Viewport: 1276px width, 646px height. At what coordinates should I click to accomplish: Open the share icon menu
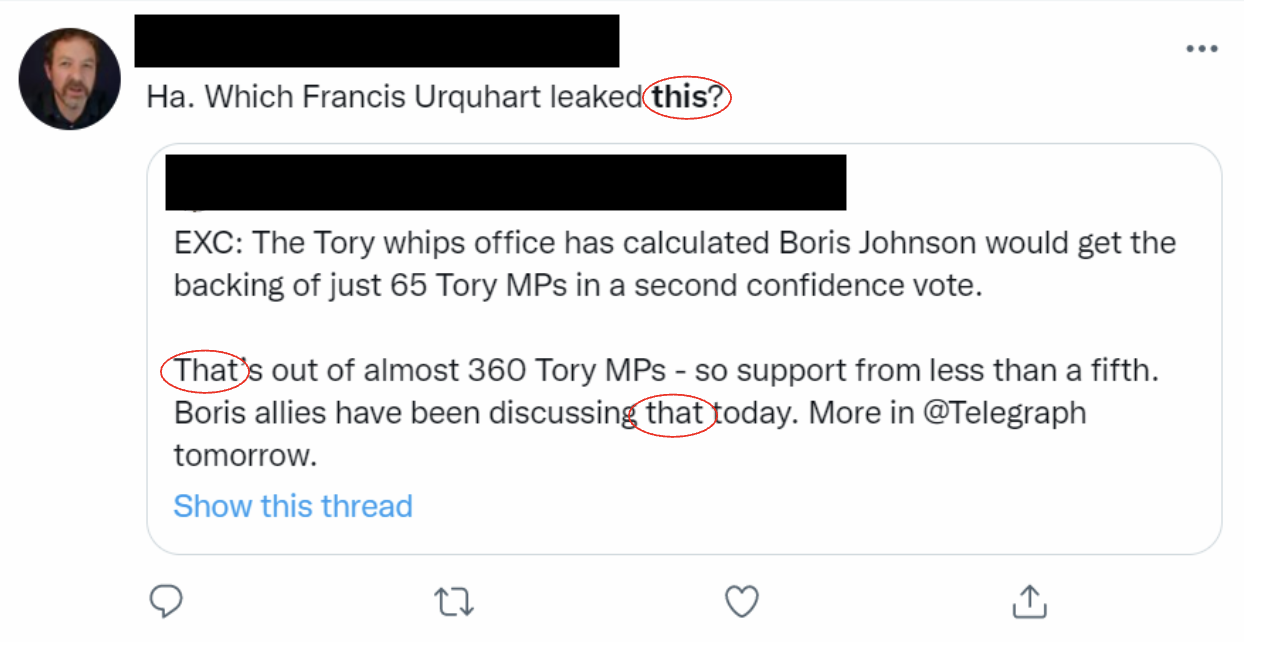1029,601
